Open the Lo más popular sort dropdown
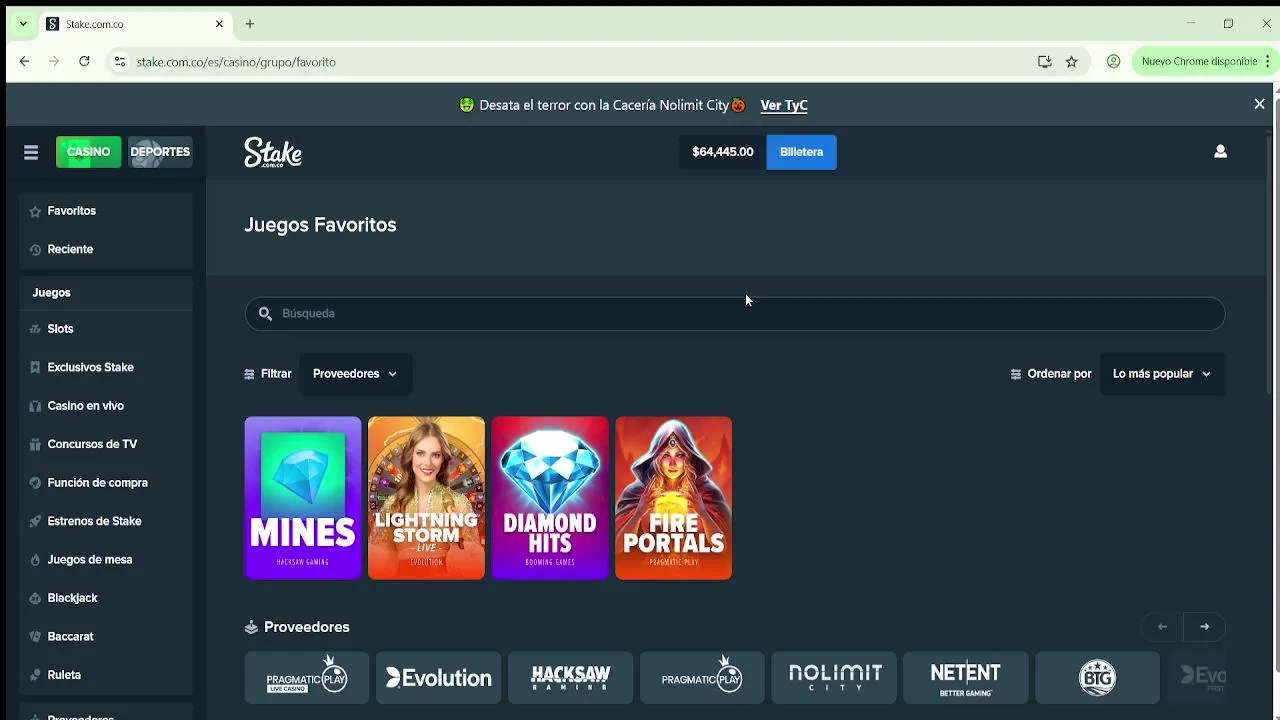The width and height of the screenshot is (1280, 720). point(1162,374)
